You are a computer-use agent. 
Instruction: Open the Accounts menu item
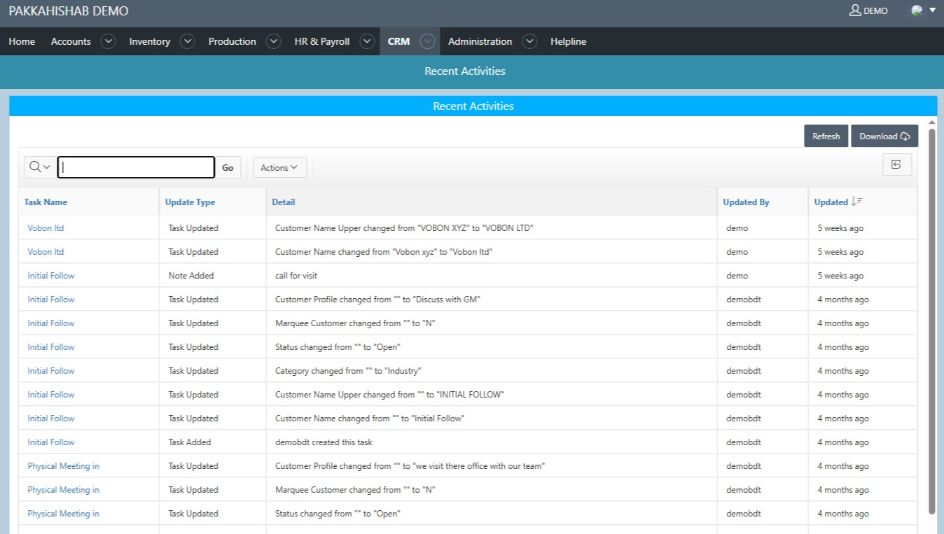tap(70, 42)
